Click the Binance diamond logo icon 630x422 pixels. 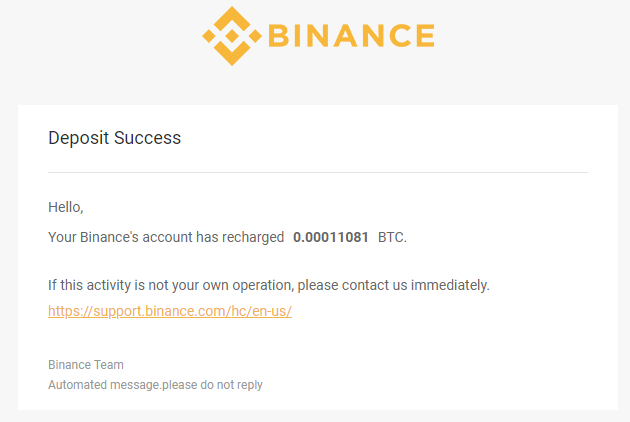[232, 36]
